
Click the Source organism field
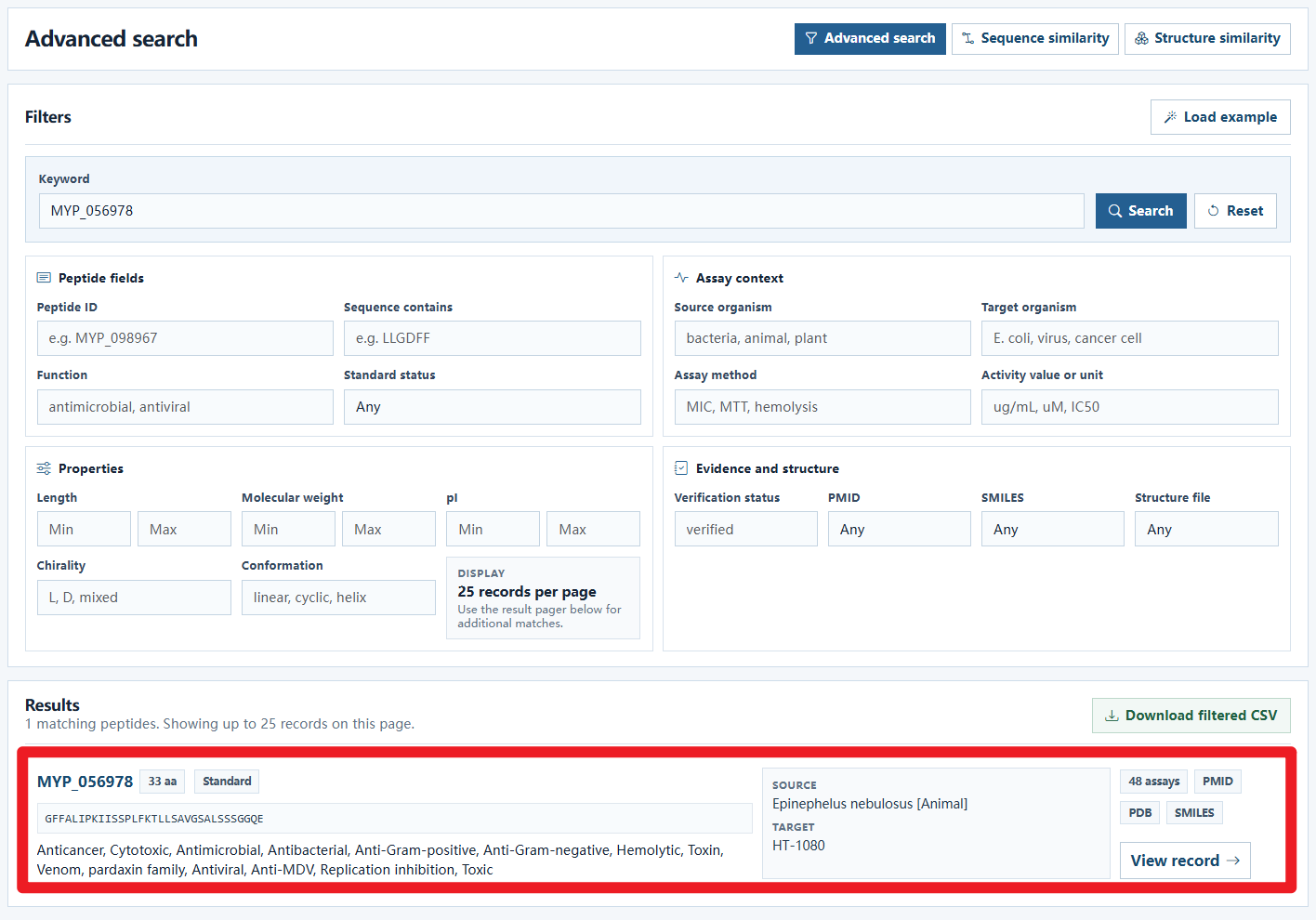coord(822,338)
